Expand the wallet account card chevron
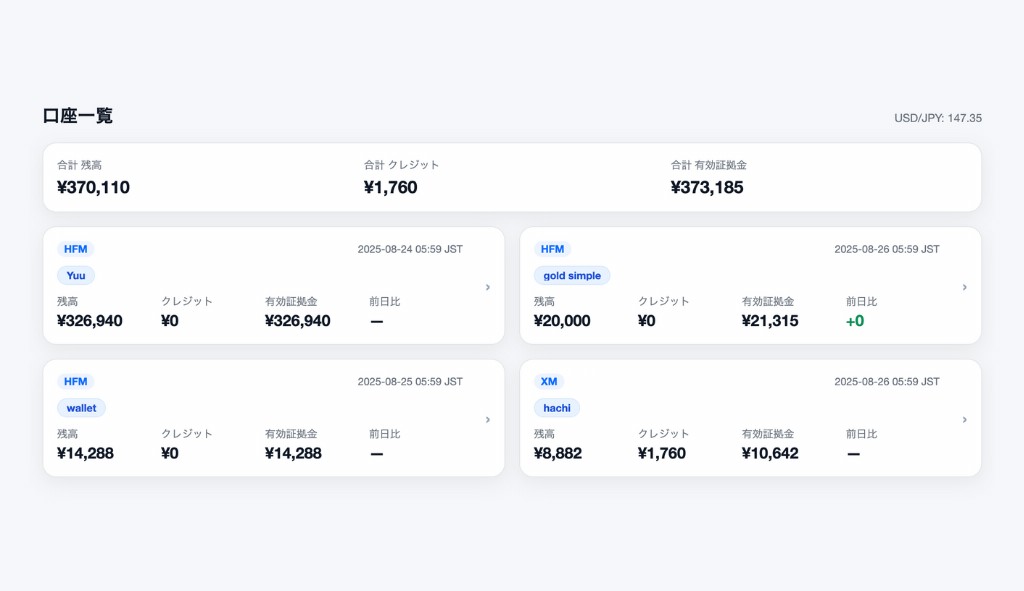This screenshot has height=591, width=1024. click(x=488, y=420)
